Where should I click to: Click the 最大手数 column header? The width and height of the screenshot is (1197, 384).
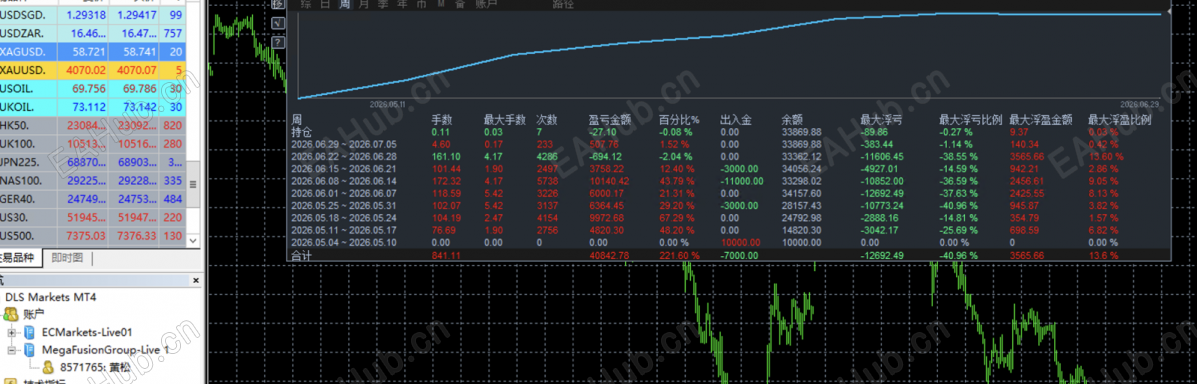(x=505, y=120)
